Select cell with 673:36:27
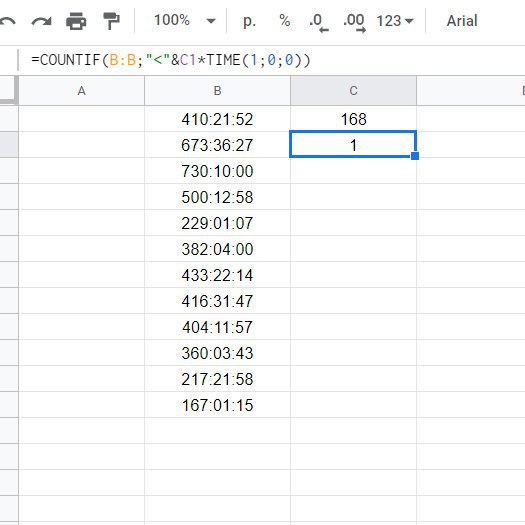The width and height of the screenshot is (525, 525). tap(217, 145)
